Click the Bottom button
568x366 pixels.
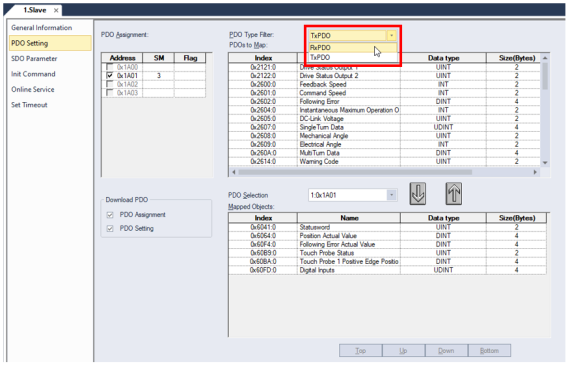pyautogui.click(x=489, y=350)
